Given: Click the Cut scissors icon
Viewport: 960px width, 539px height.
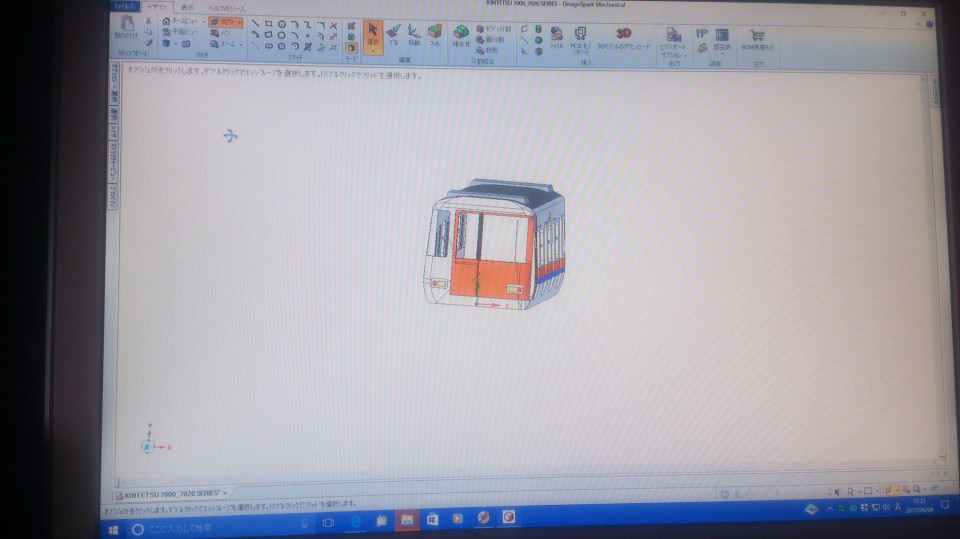Looking at the screenshot, I should click(148, 21).
